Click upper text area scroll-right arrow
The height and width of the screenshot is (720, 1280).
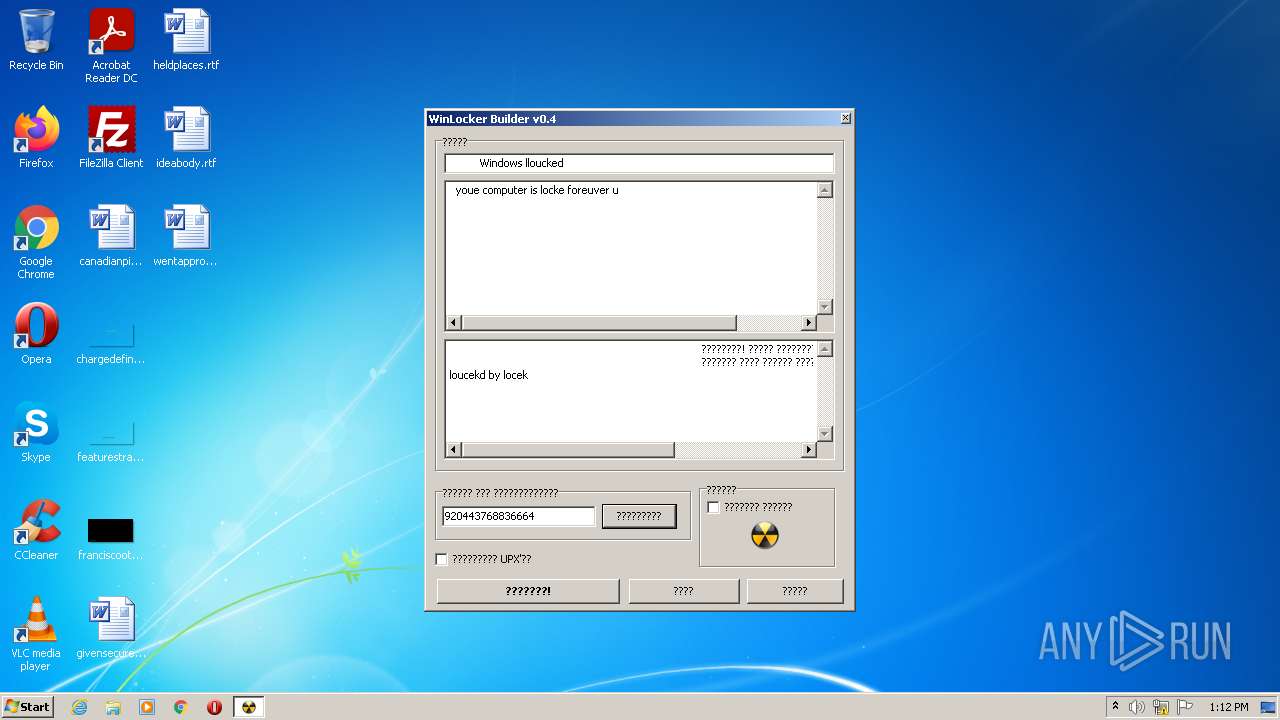click(x=809, y=322)
